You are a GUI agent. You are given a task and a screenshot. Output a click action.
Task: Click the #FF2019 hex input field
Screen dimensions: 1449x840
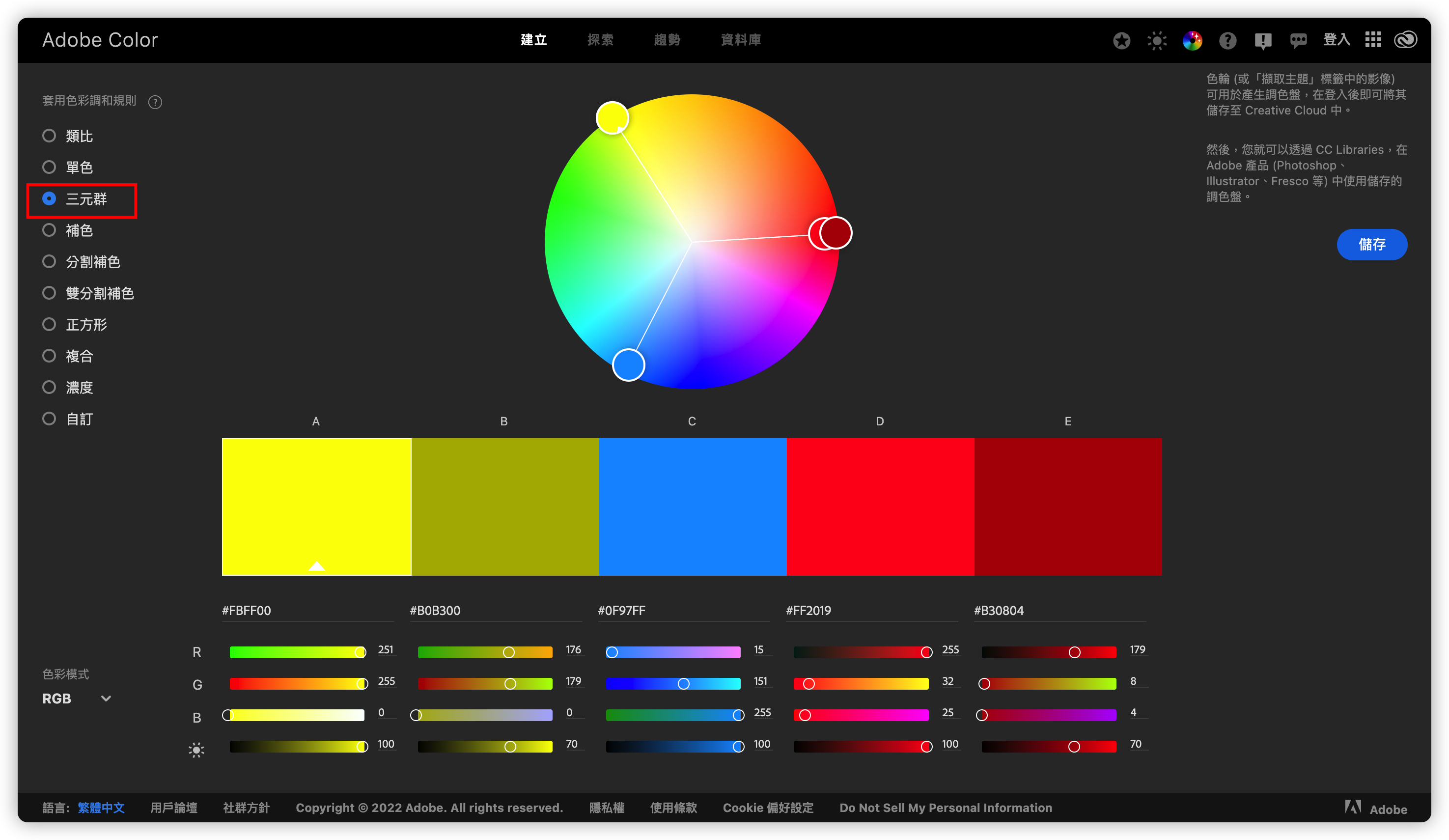click(x=872, y=611)
